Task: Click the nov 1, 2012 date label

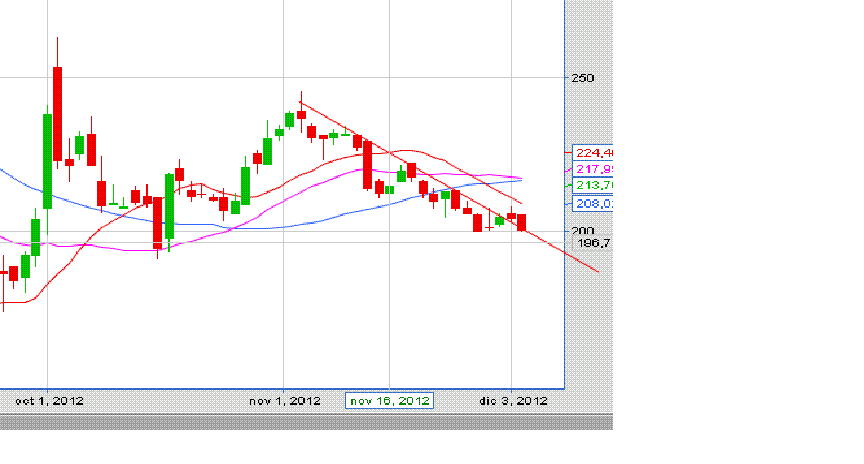Action: click(x=285, y=401)
